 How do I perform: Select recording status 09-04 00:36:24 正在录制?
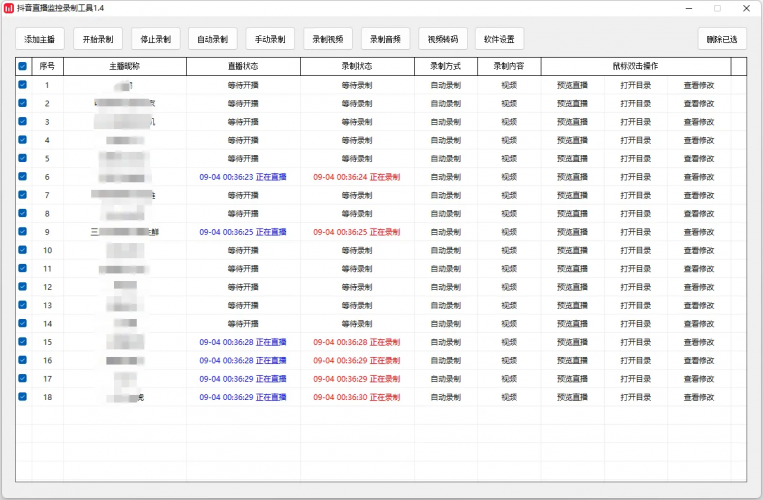coord(357,177)
